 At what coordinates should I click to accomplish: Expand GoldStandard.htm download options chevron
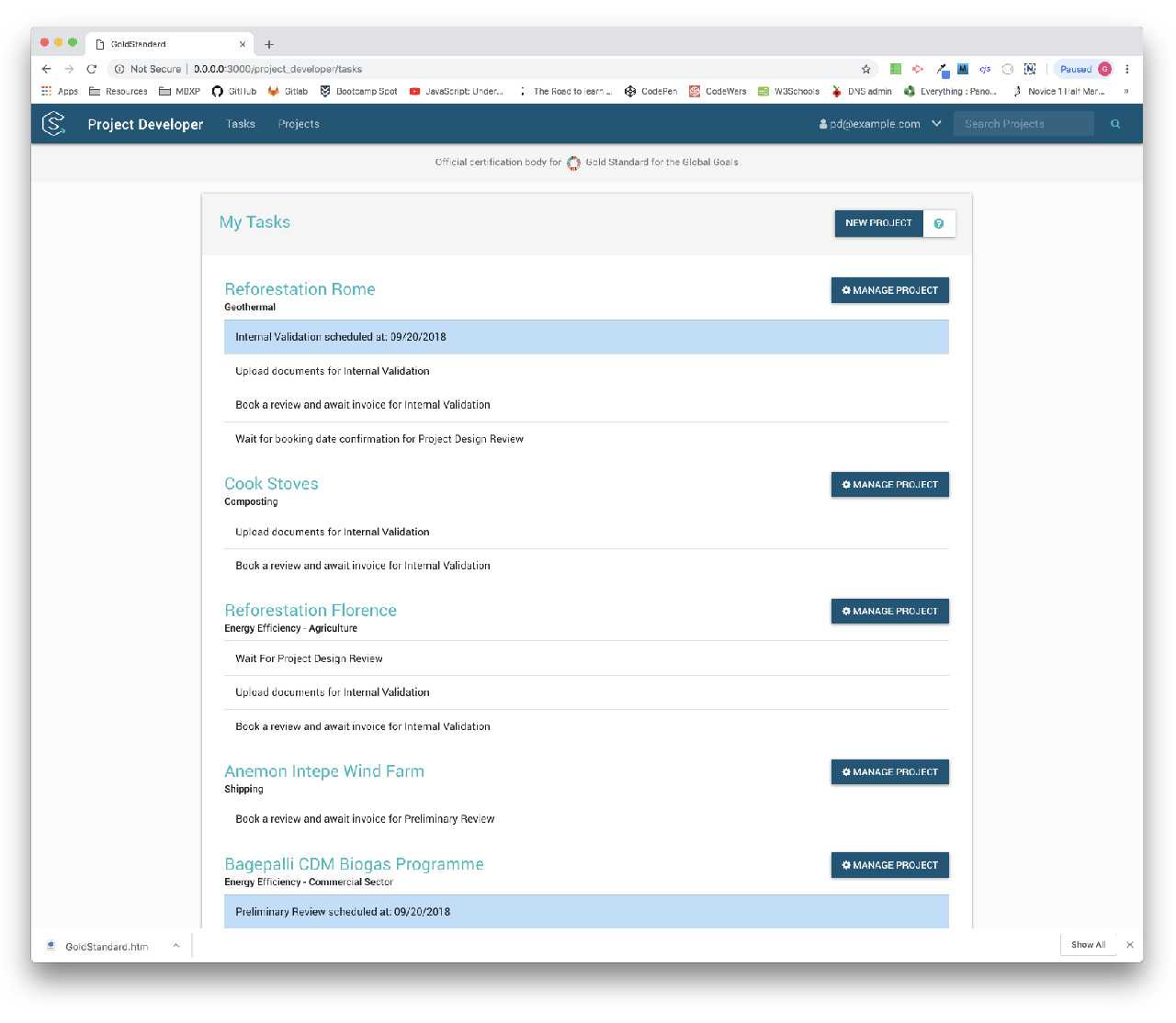(175, 945)
